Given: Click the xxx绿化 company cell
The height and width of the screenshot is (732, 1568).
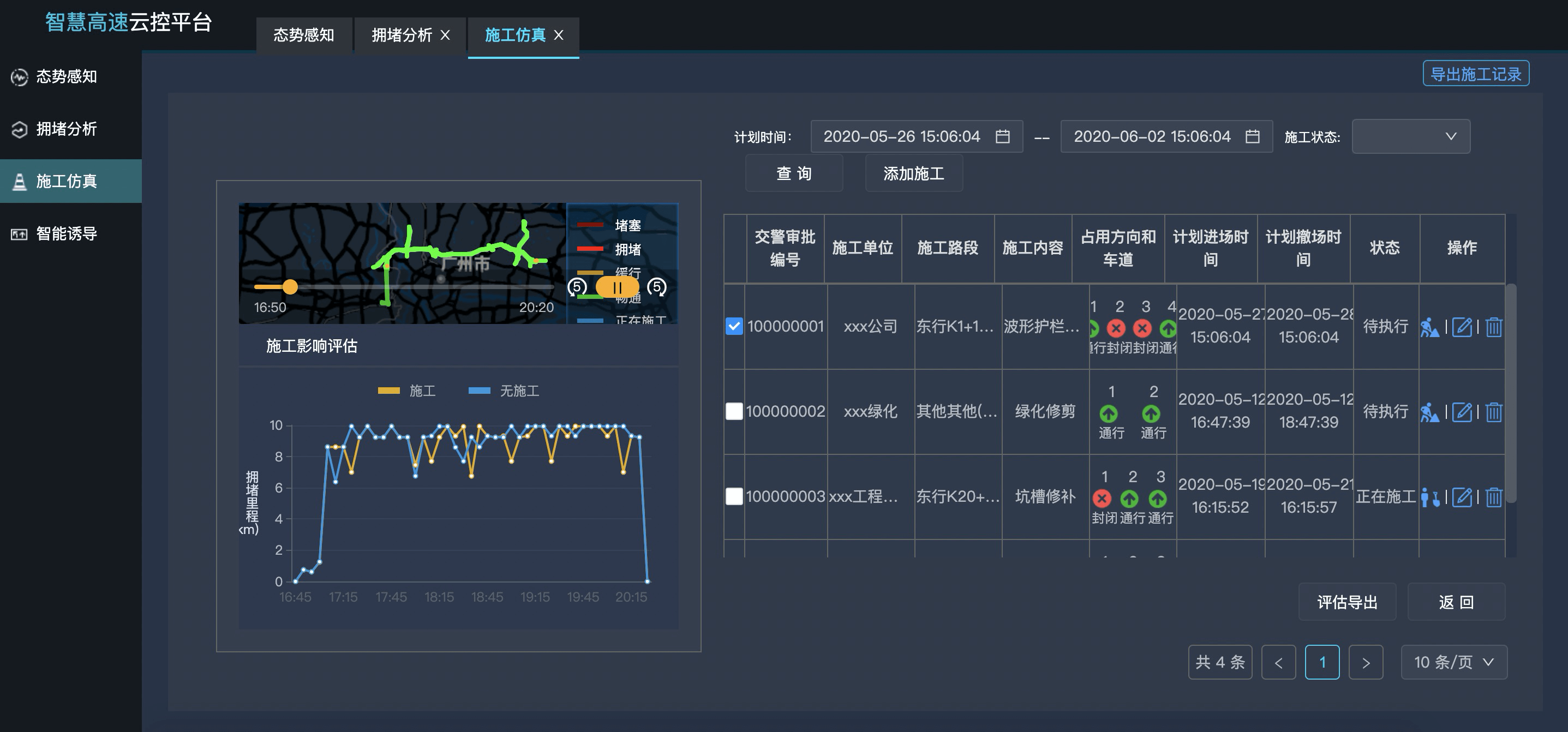Looking at the screenshot, I should (x=870, y=411).
